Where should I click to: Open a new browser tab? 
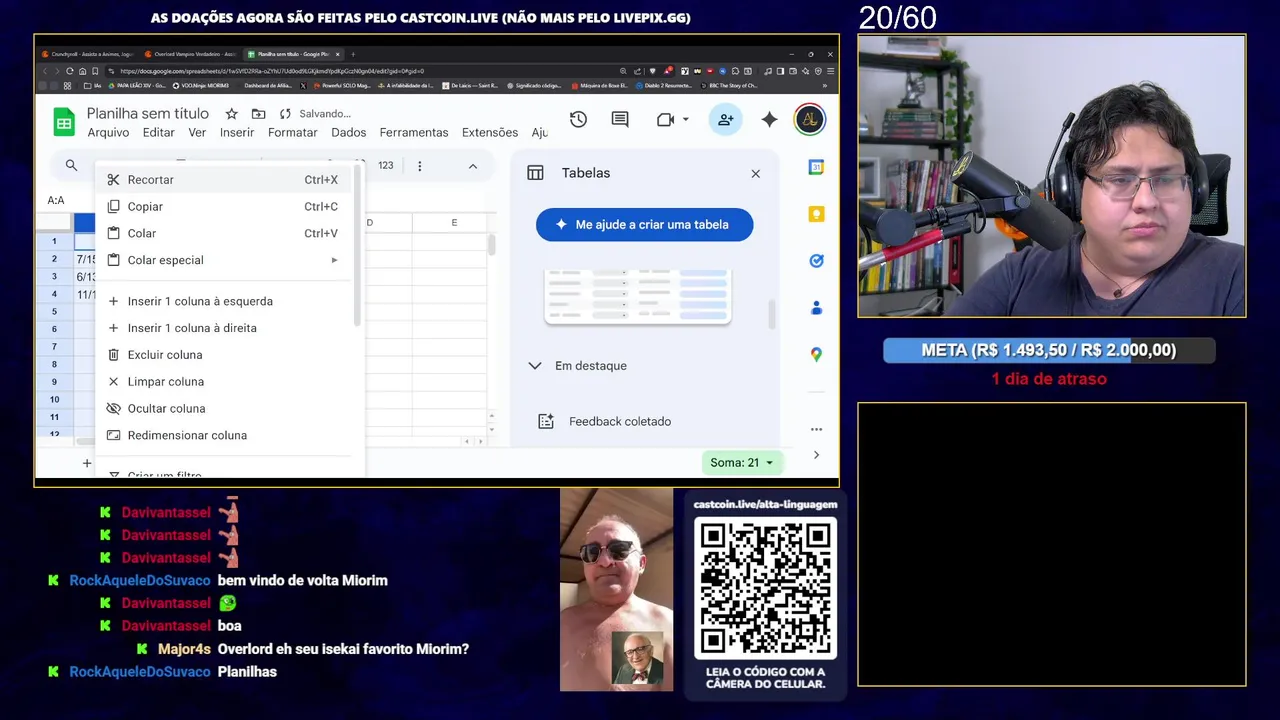click(353, 54)
